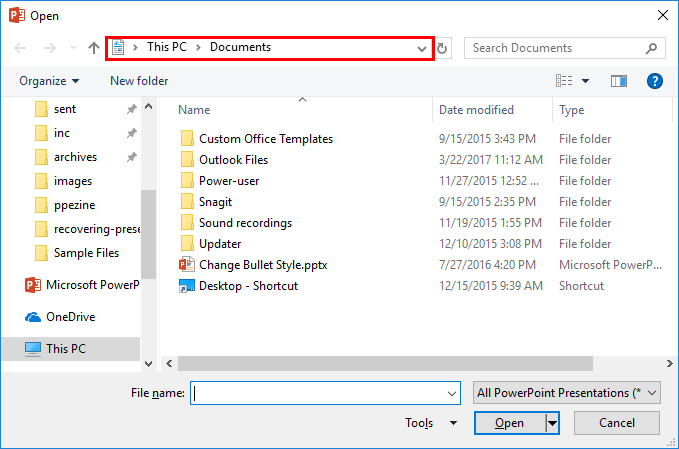
Task: Click horizontal scrollbar left arrow
Action: (x=169, y=364)
